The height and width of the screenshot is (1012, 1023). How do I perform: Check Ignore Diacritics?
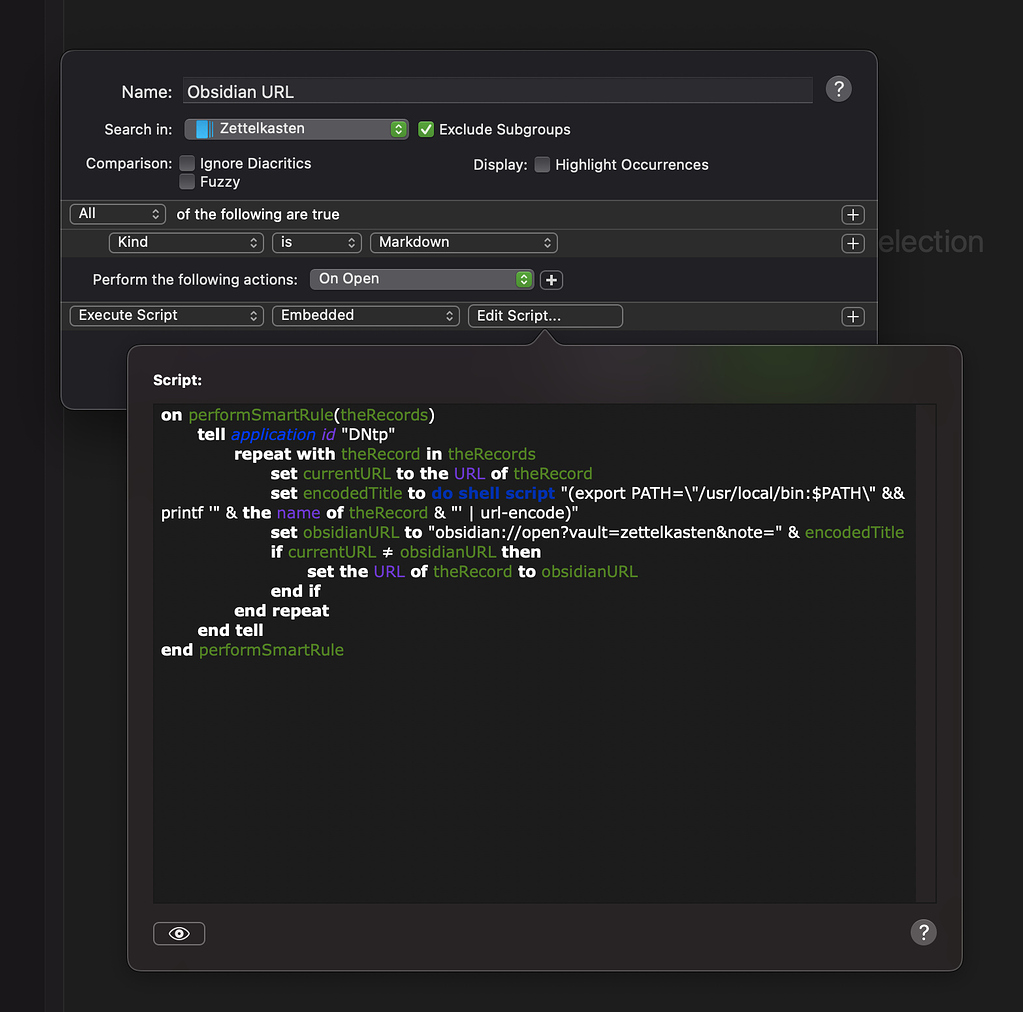point(187,162)
